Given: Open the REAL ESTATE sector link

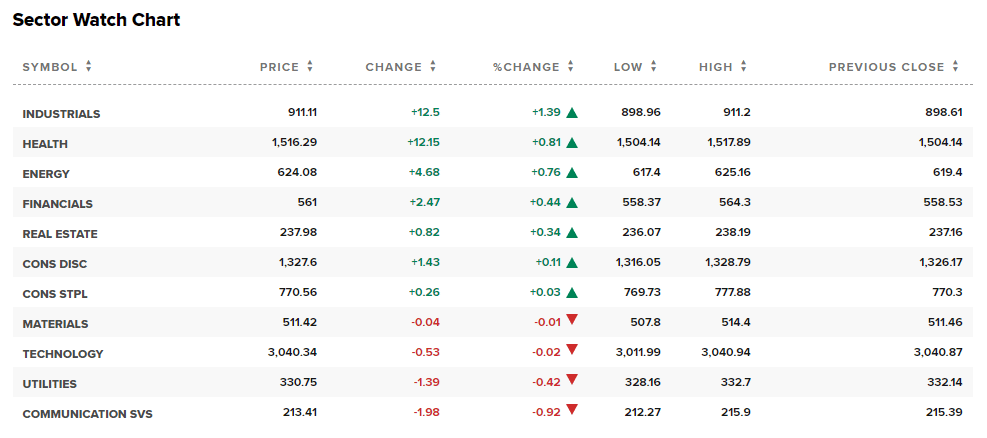Looking at the screenshot, I should 59,234.
